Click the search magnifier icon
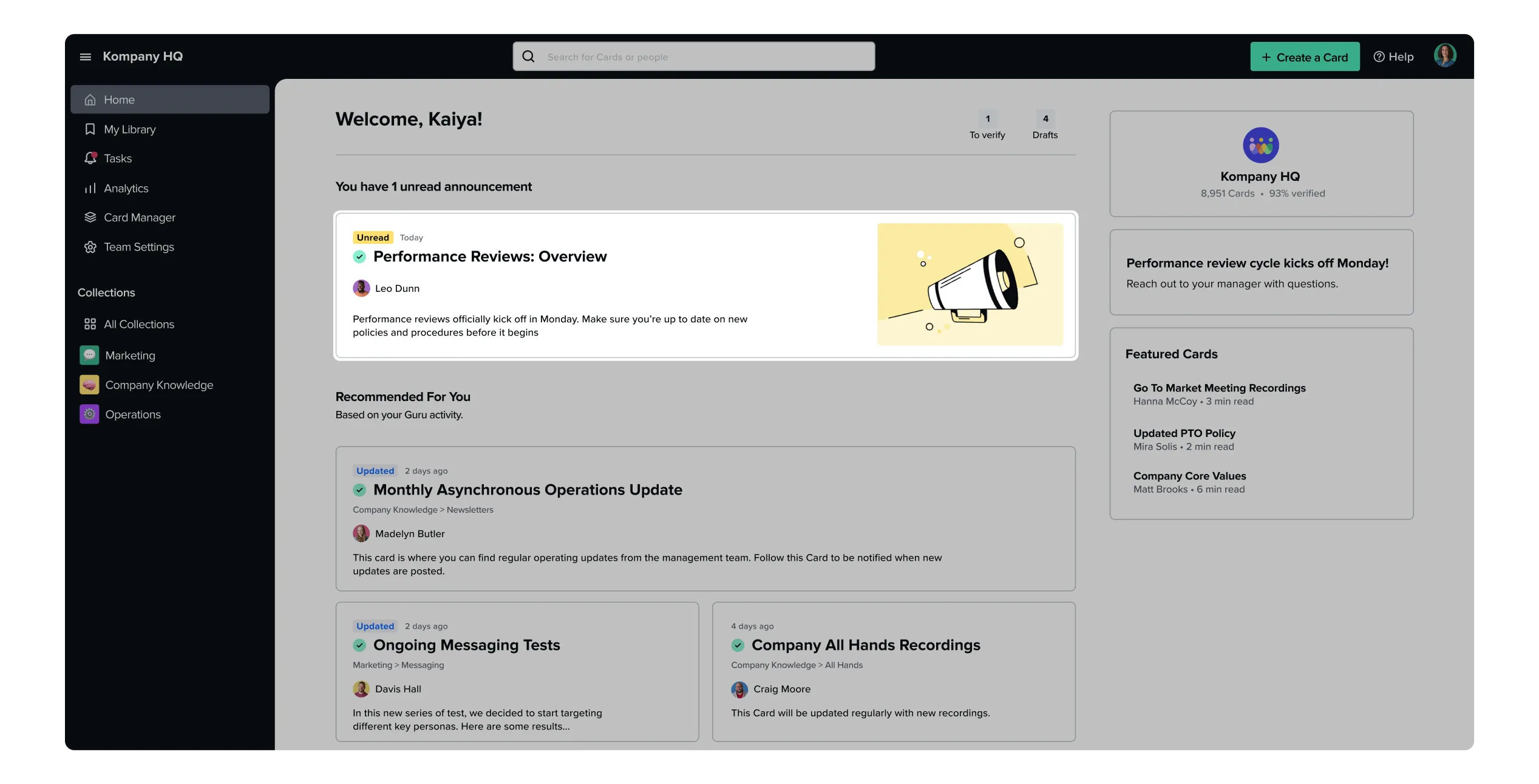Viewport: 1539px width, 784px height. point(528,56)
